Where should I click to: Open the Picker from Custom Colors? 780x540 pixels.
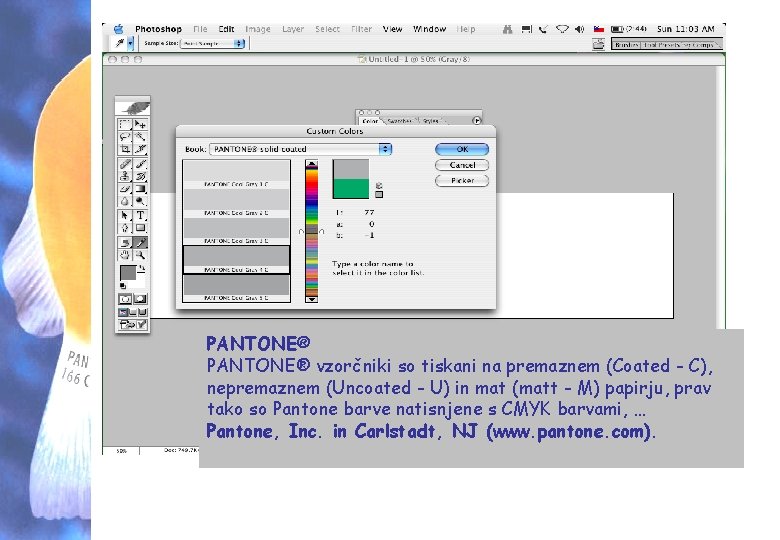(462, 180)
